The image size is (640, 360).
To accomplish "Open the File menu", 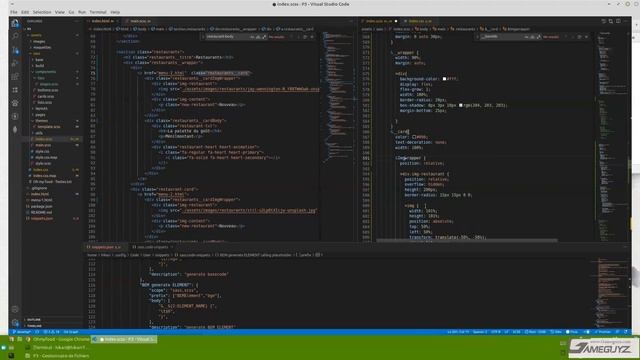I will [13, 12].
